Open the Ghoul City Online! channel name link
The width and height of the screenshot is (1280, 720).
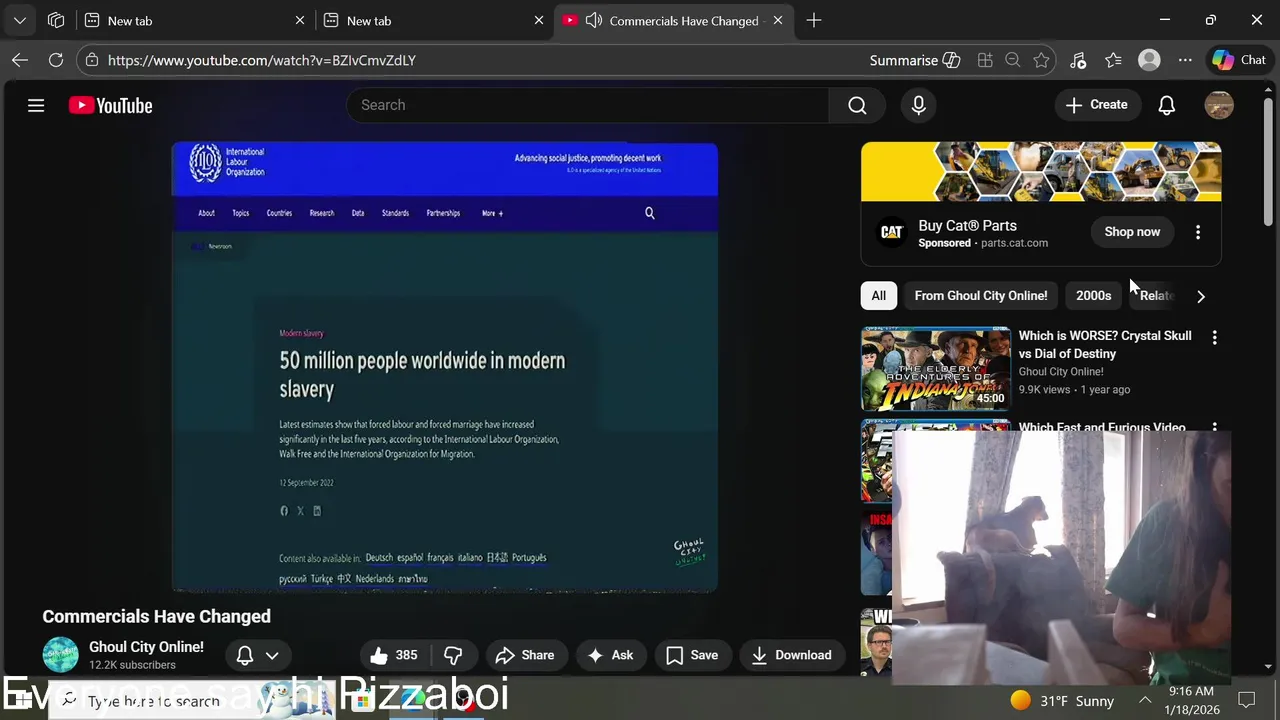point(146,647)
